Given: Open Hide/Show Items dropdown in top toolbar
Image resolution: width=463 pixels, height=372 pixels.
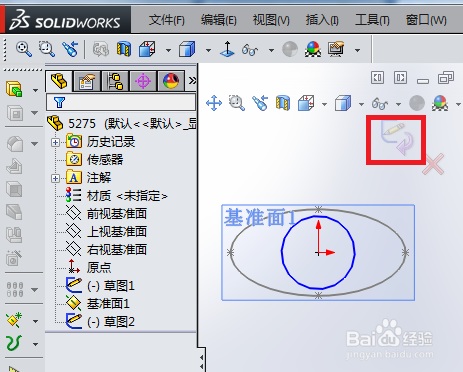Looking at the screenshot, I should pyautogui.click(x=271, y=51).
